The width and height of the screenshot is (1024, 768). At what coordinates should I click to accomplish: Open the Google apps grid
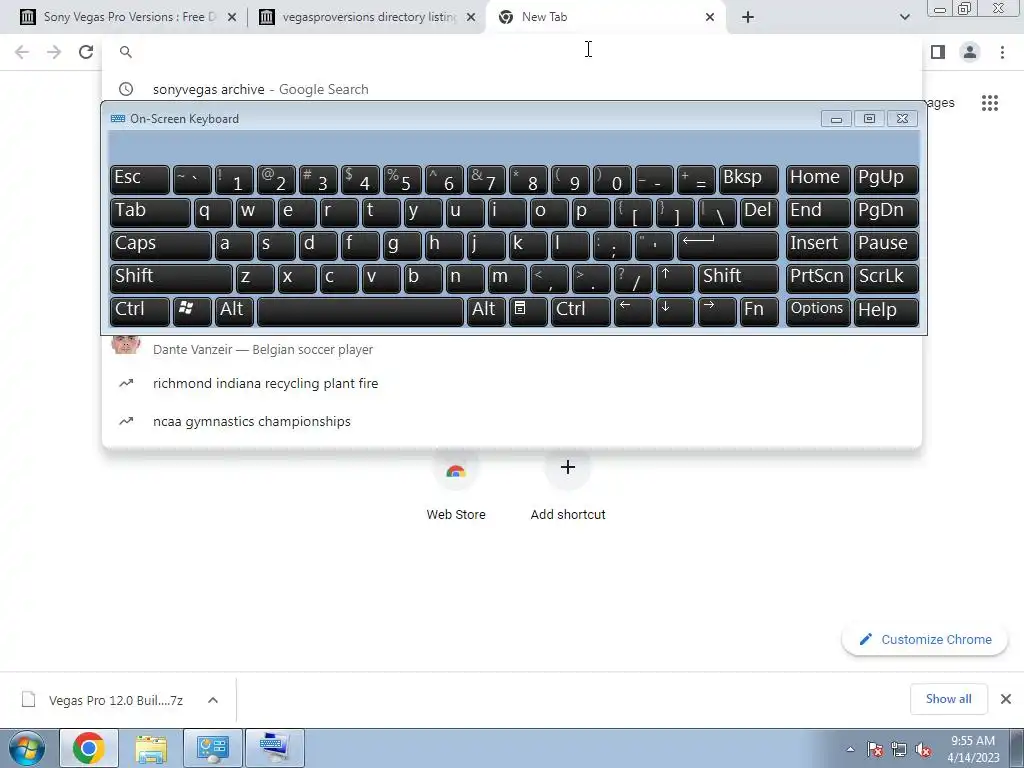[x=990, y=103]
